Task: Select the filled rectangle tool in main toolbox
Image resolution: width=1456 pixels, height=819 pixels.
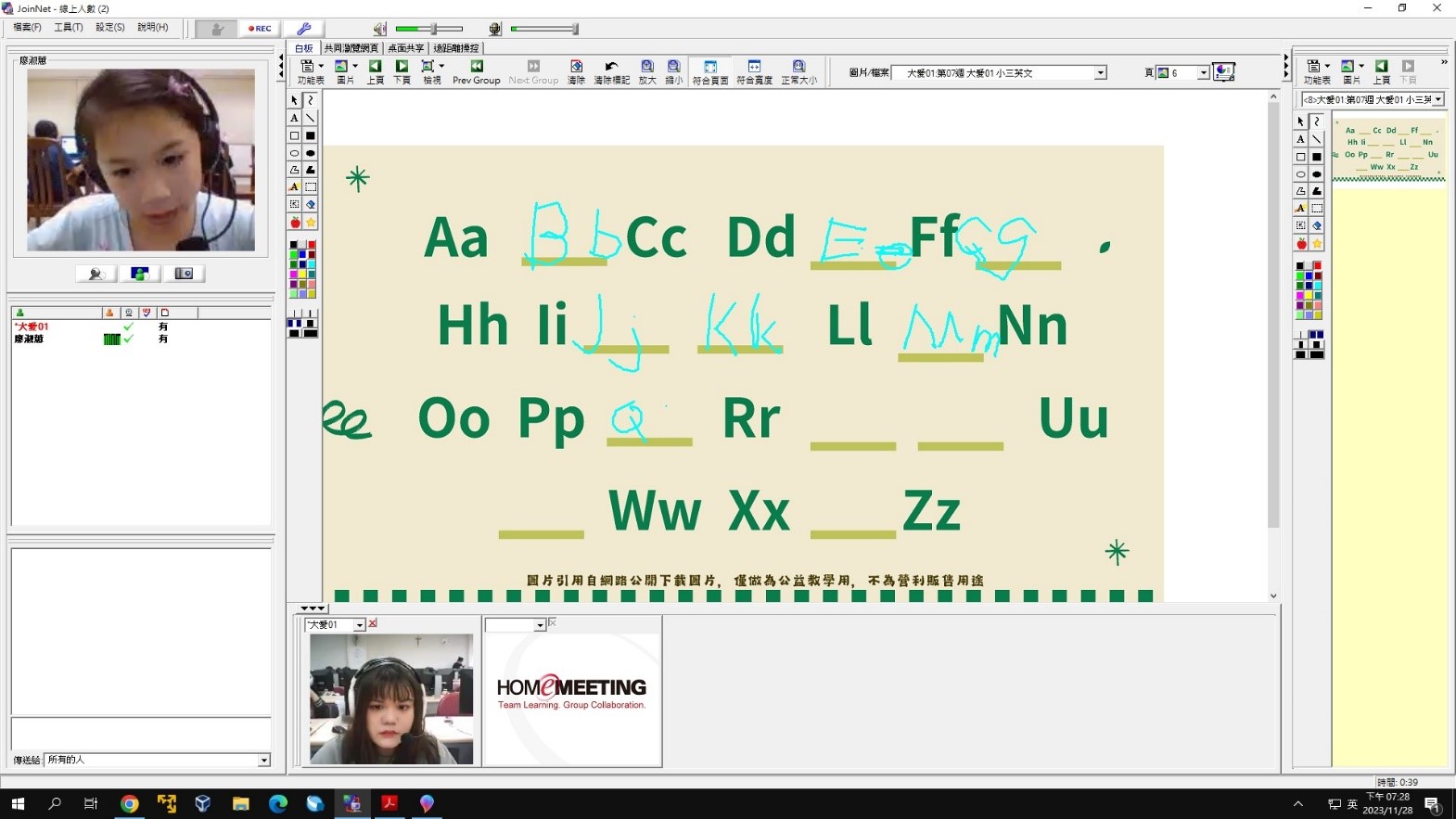Action: point(311,135)
